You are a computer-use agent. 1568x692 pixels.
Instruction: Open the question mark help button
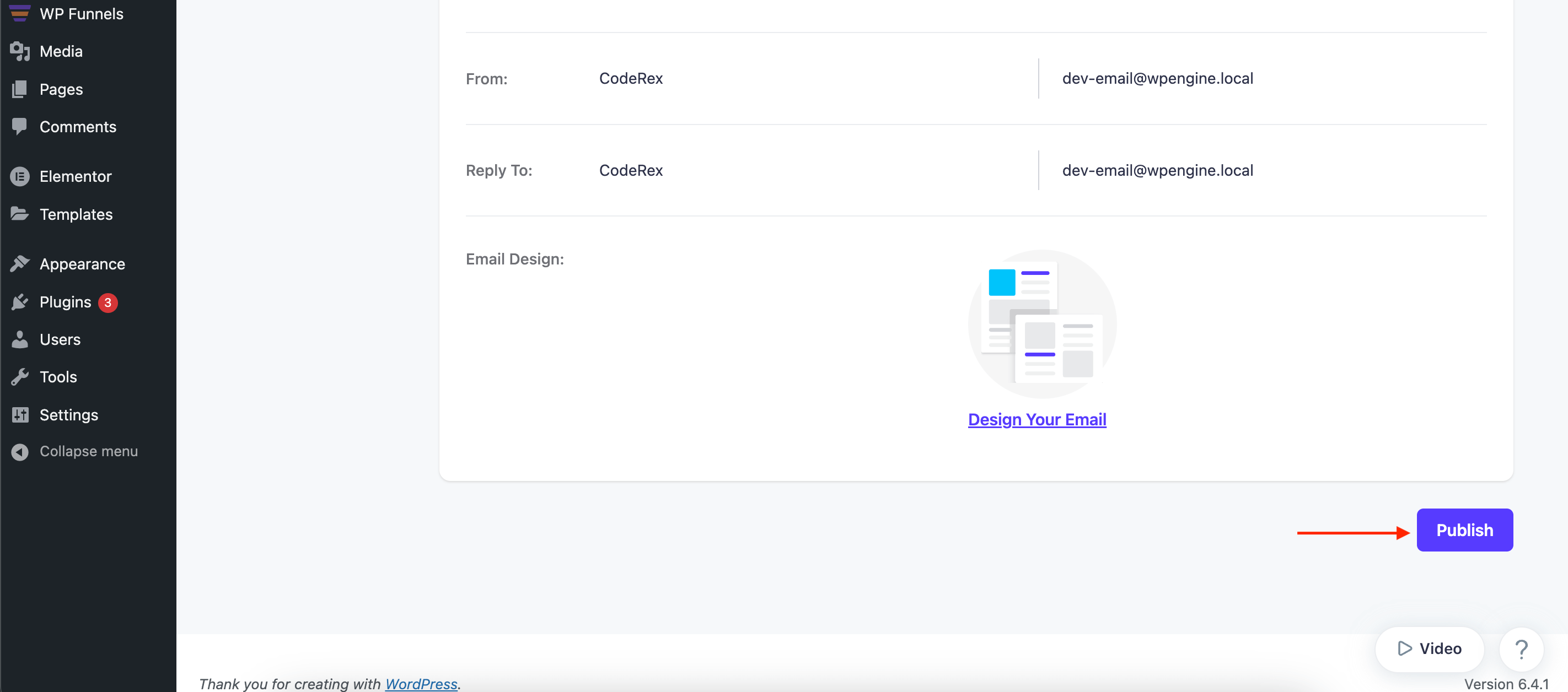pos(1521,650)
